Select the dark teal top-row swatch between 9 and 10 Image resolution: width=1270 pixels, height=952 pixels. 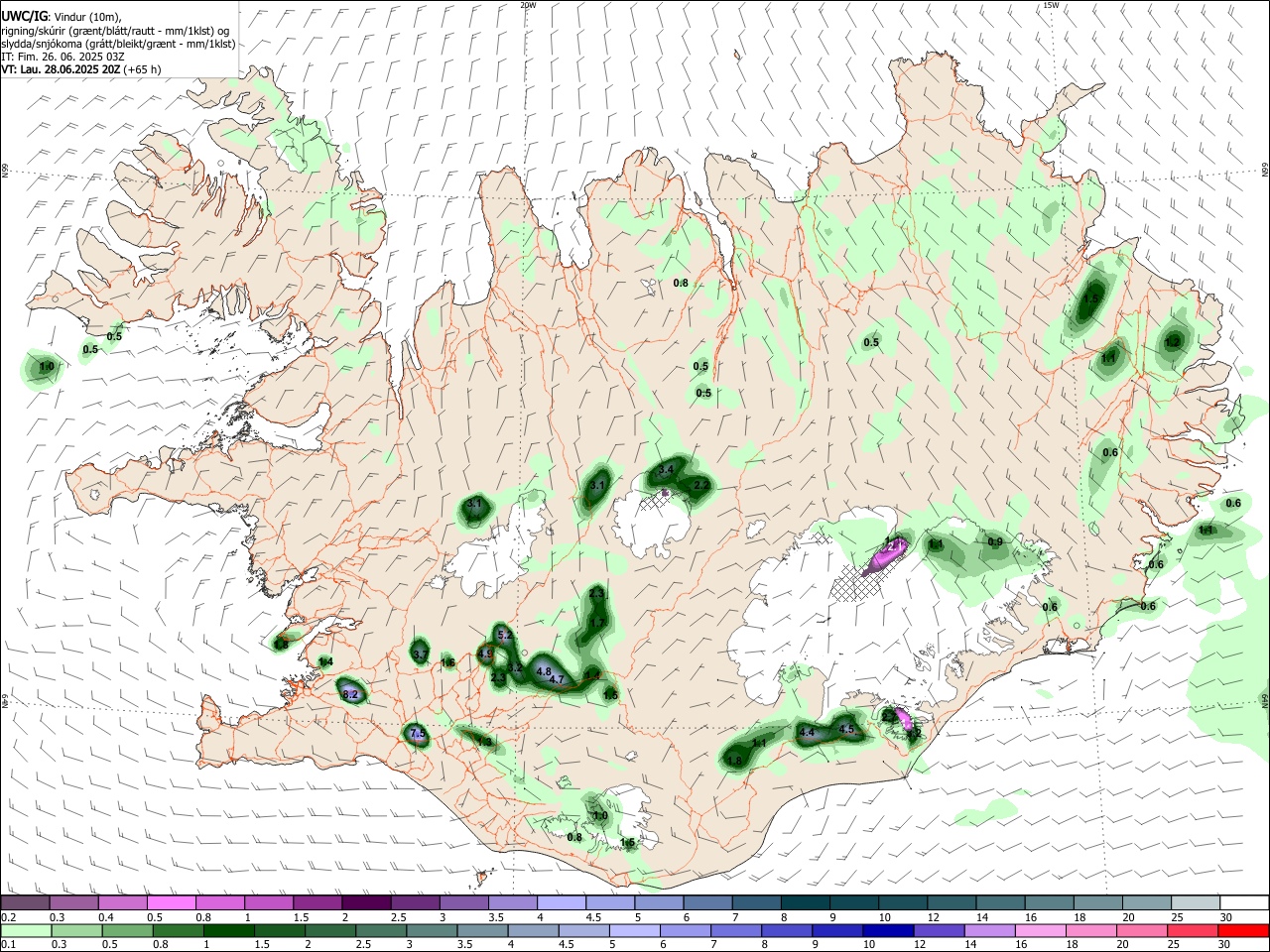pos(853,902)
